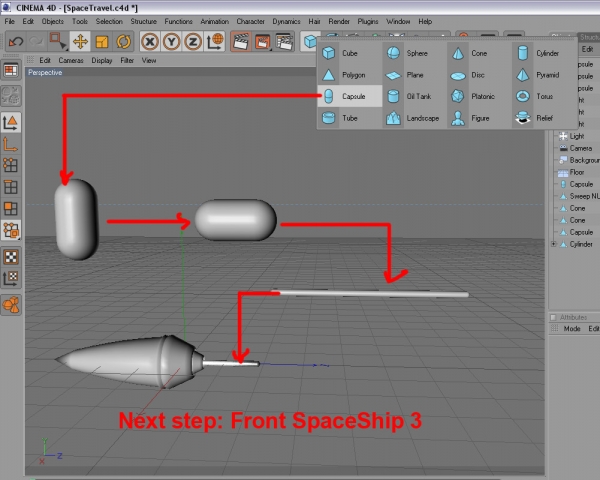Render to Picture Viewer icon
600x480 pixels.
coord(263,41)
